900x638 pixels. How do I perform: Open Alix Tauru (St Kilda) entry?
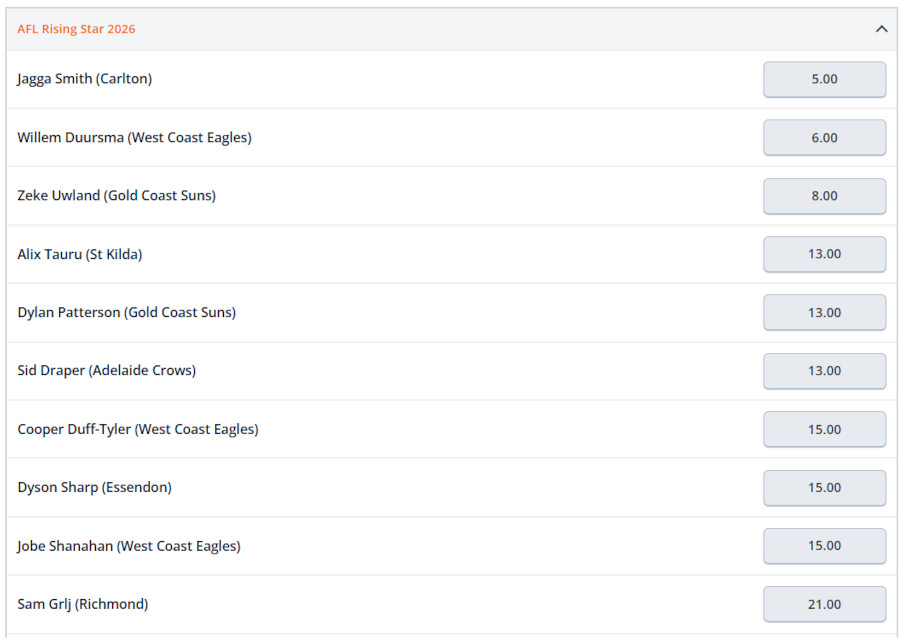(80, 254)
